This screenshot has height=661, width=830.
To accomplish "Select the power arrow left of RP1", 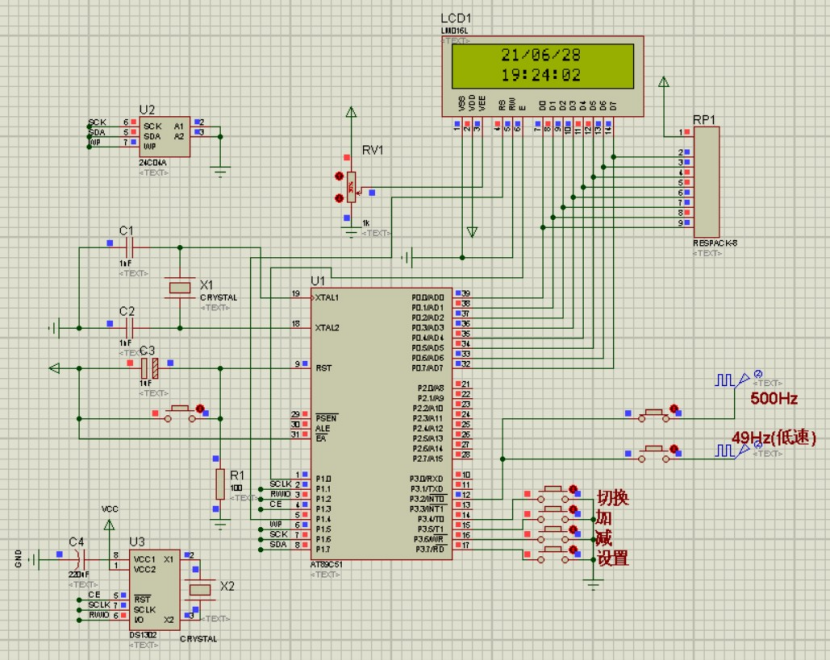I will click(663, 82).
